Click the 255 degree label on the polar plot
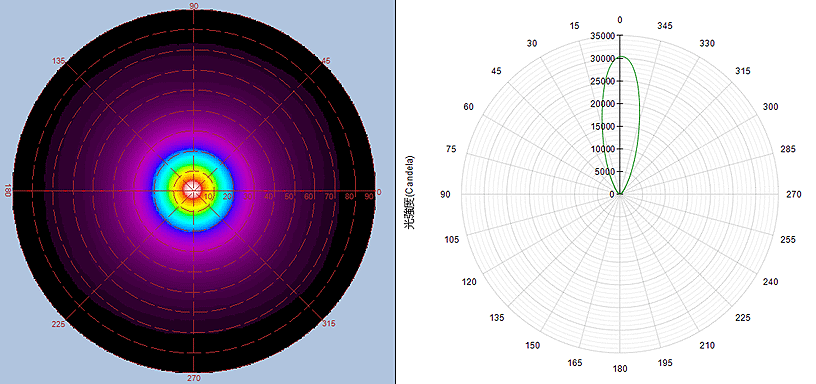Screen dimensions: 816x384 (x=788, y=239)
